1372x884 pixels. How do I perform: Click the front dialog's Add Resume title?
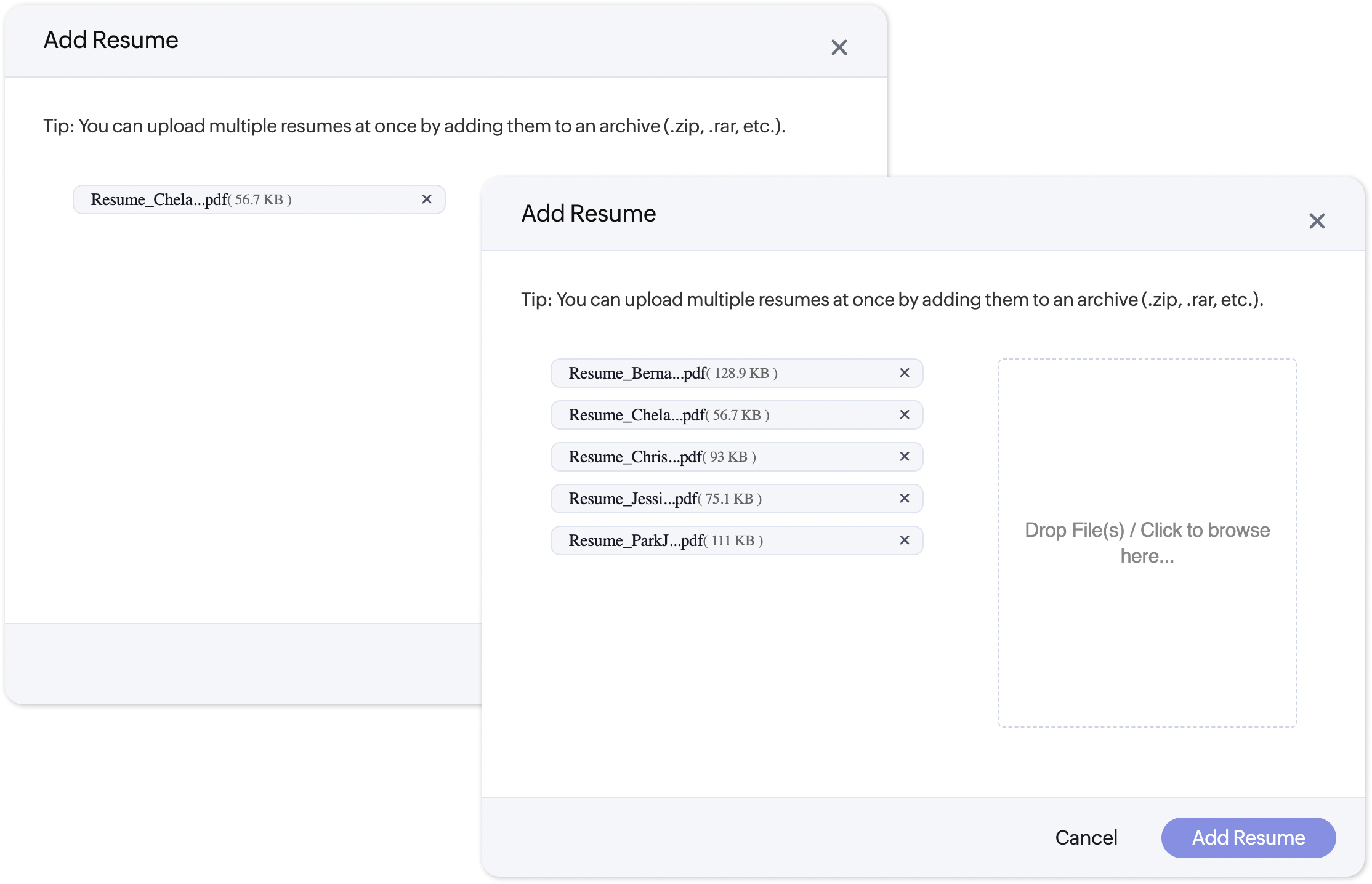tap(588, 214)
